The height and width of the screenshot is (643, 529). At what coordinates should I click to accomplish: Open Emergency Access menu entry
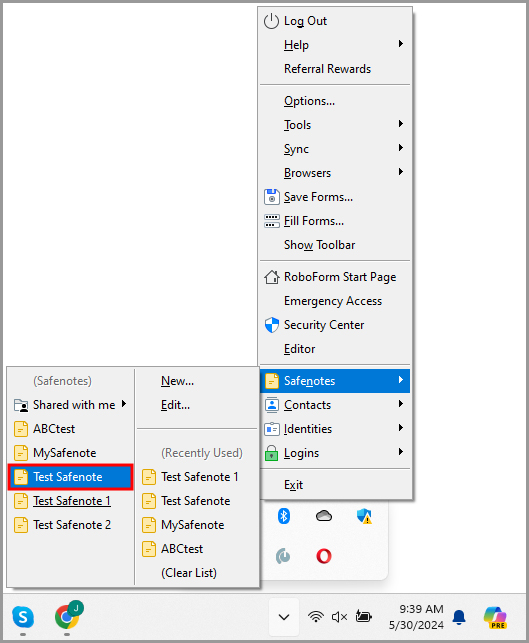(335, 301)
